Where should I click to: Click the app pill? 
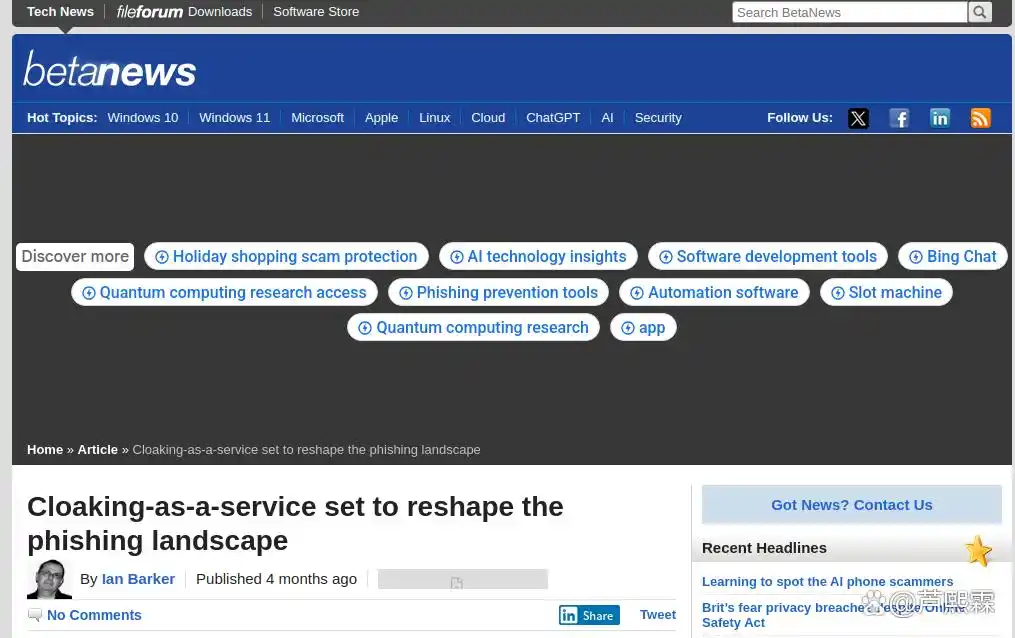[x=643, y=327]
